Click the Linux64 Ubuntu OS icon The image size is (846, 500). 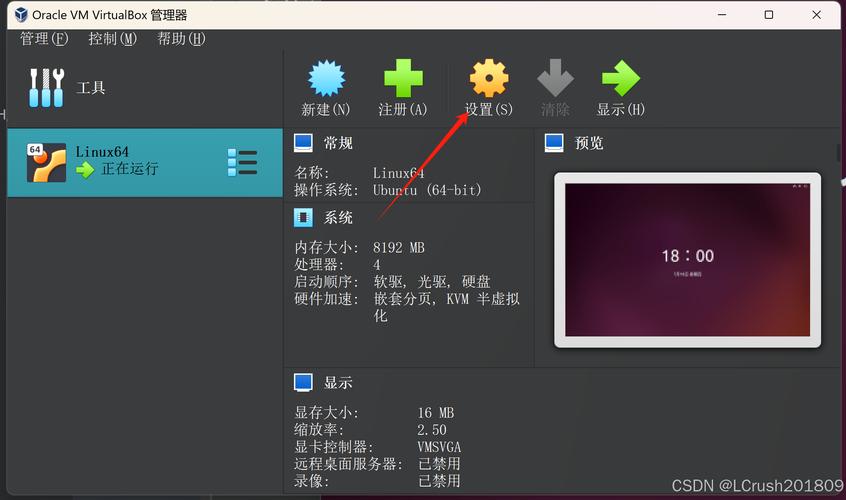pos(46,162)
